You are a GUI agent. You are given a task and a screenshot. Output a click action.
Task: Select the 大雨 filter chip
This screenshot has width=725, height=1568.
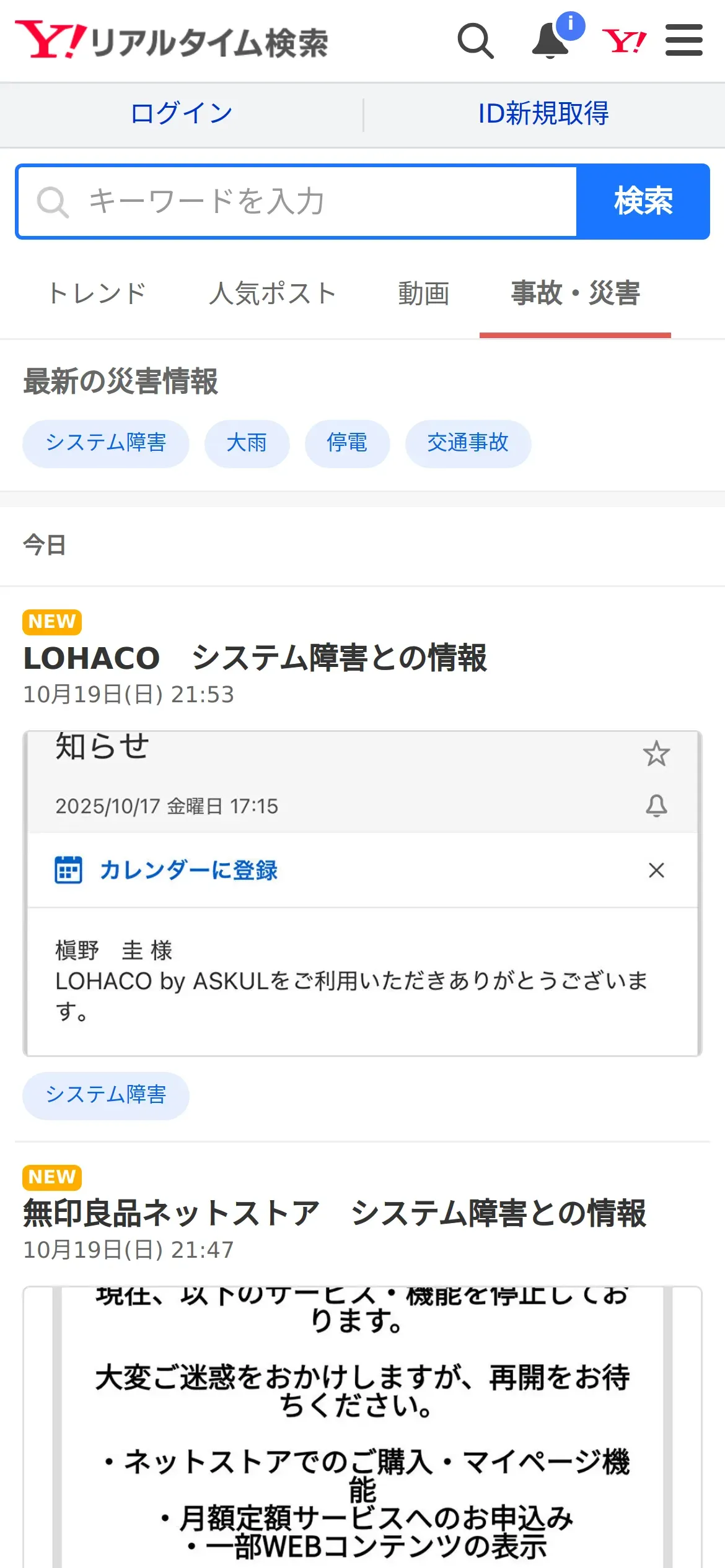247,443
